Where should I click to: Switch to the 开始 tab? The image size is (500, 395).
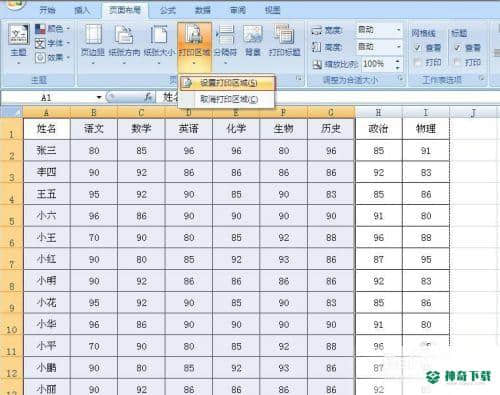point(47,10)
